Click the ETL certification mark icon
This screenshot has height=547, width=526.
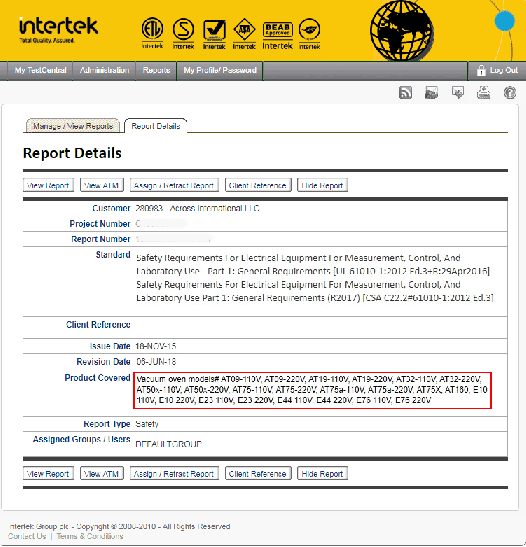pos(152,33)
